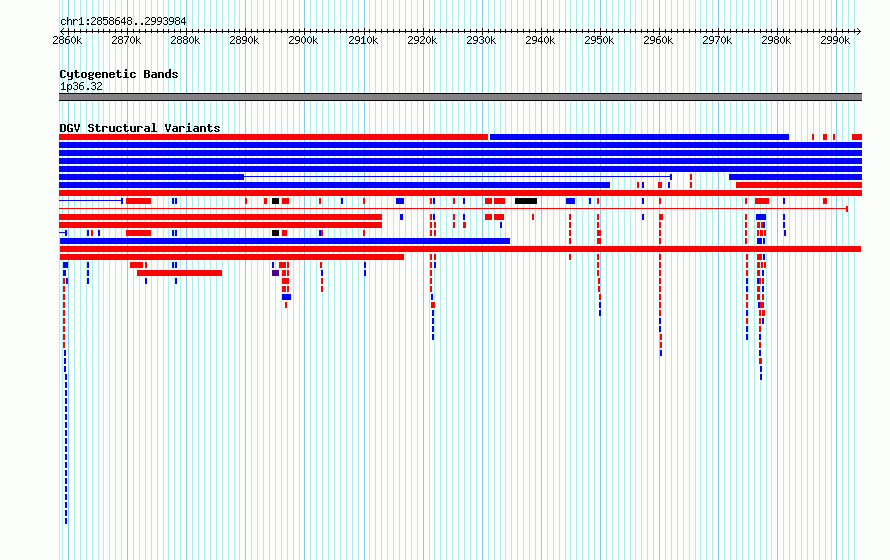Click the blue variant bar ending near 2952k
The width and height of the screenshot is (890, 560).
(334, 185)
